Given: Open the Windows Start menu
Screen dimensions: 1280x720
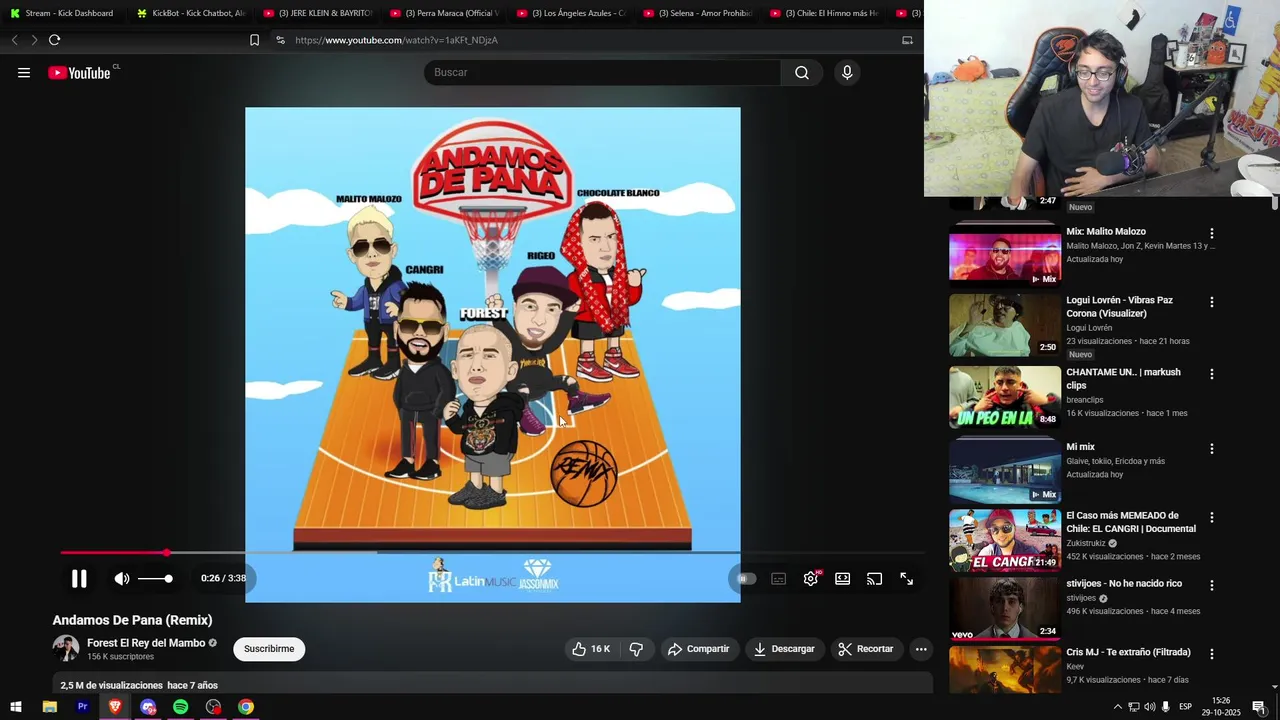Looking at the screenshot, I should coord(16,707).
